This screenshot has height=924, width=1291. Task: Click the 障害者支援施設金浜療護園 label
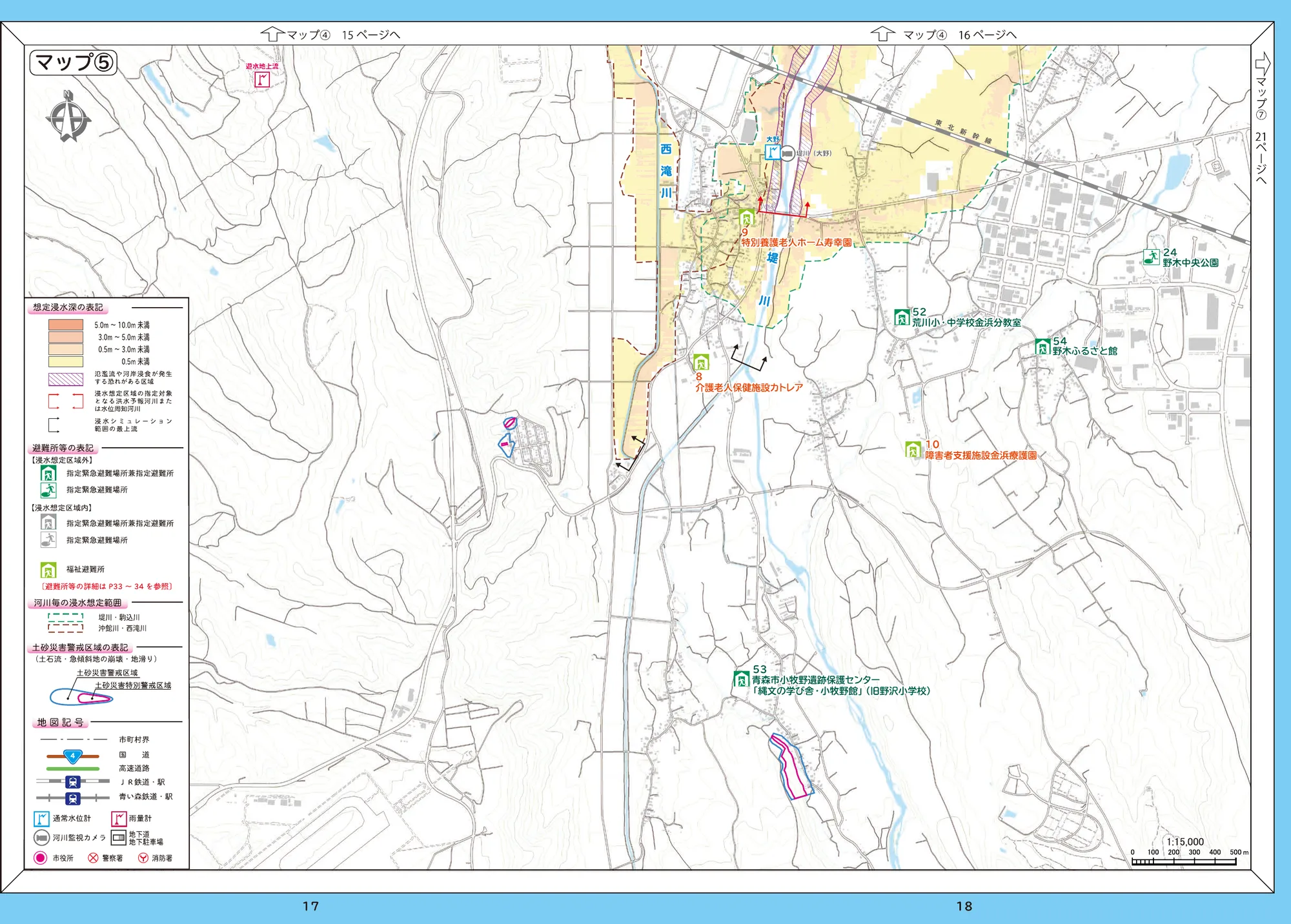pyautogui.click(x=981, y=456)
